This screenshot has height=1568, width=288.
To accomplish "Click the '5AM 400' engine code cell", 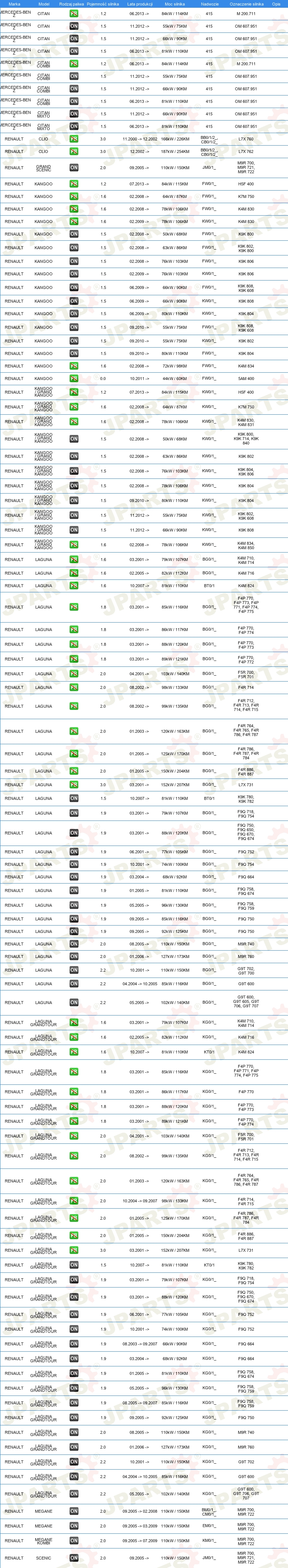I will point(246,379).
